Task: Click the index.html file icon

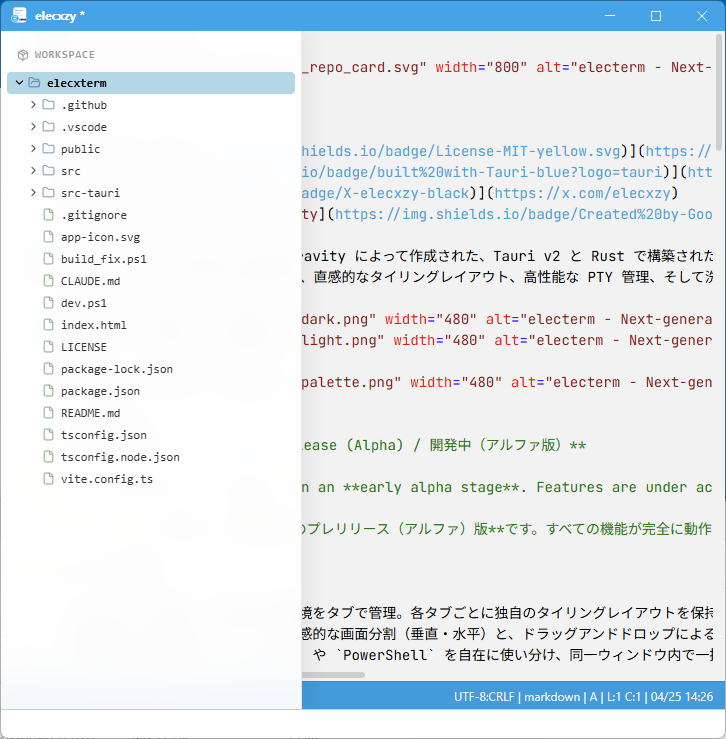Action: 49,325
